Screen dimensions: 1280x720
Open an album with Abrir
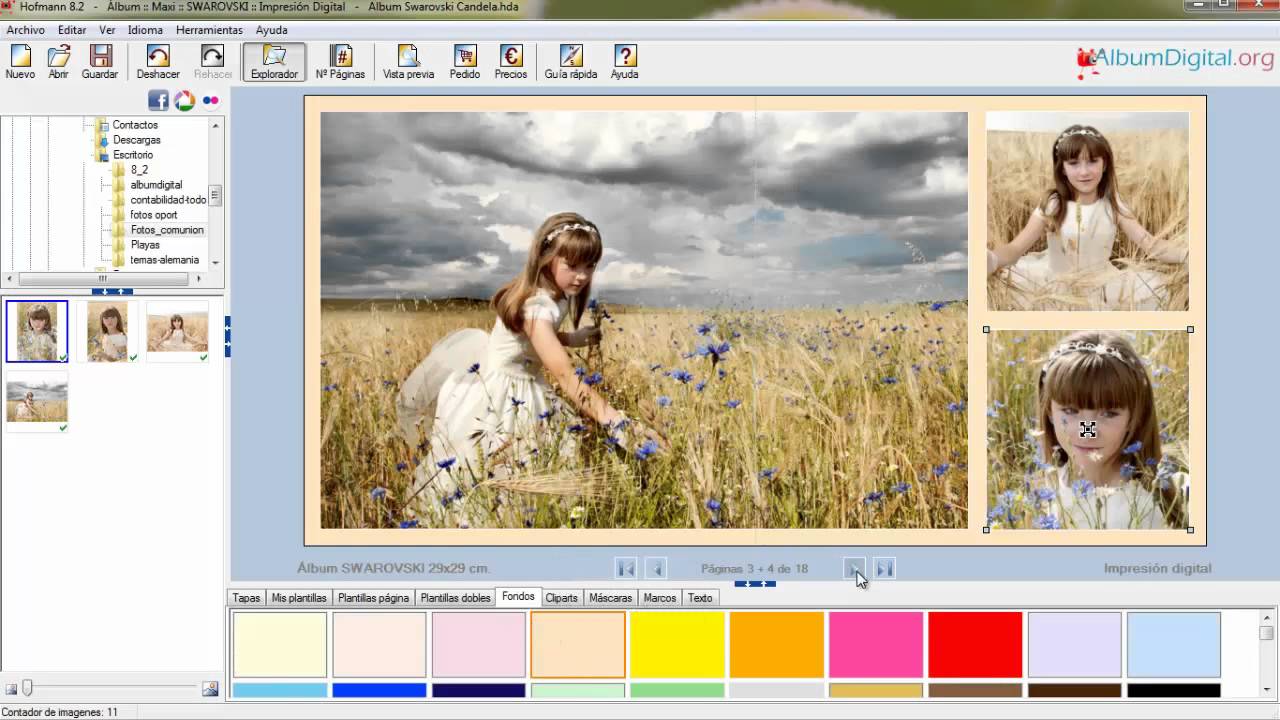coord(59,62)
